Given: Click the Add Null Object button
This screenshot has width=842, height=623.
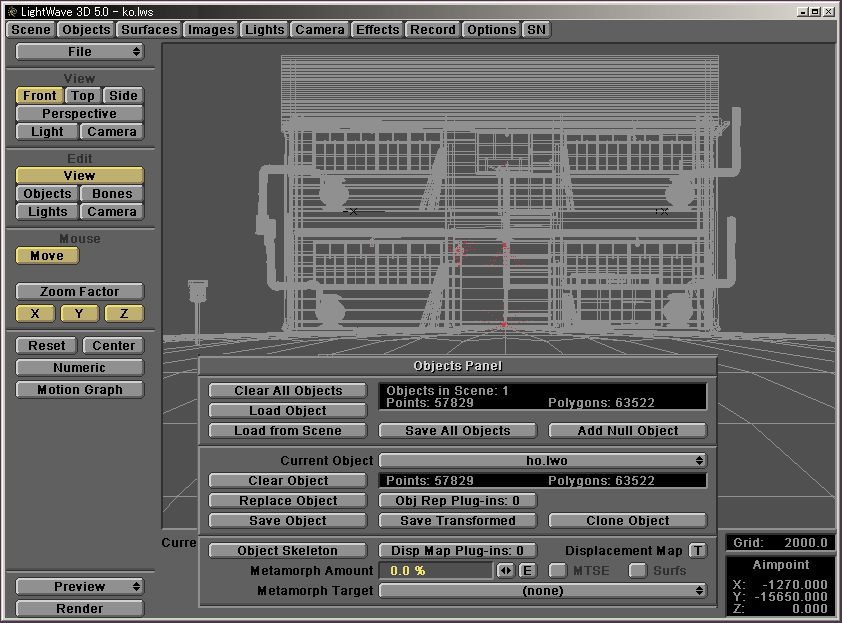Looking at the screenshot, I should pos(628,431).
